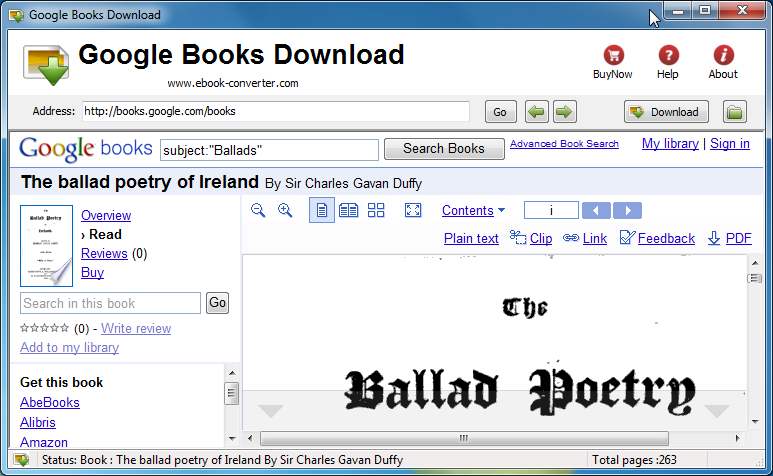Click the horizontal scrollbar right arrow
Viewport: 773px width, 476px height.
[x=738, y=438]
